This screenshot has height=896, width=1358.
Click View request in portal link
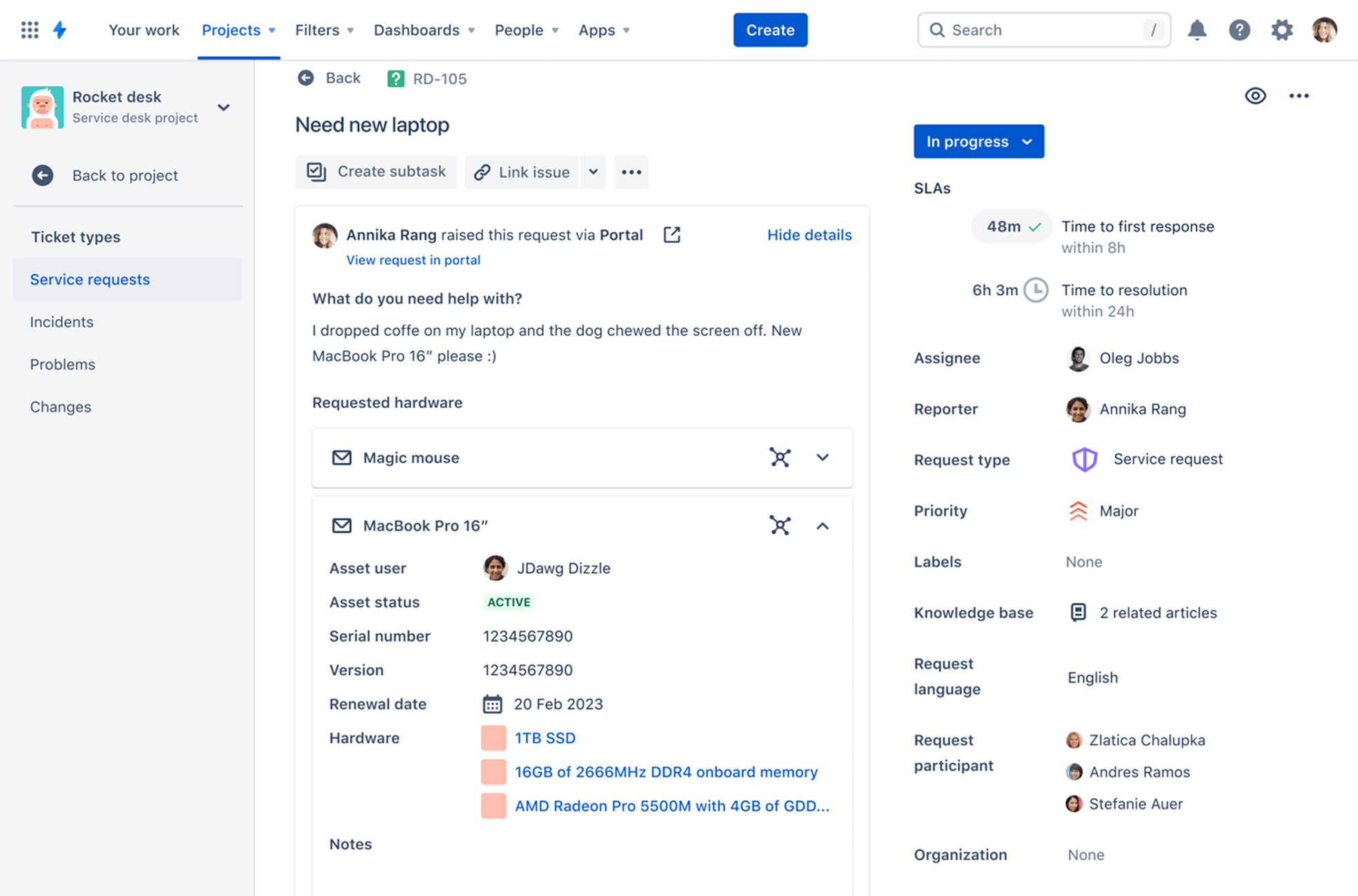(413, 260)
